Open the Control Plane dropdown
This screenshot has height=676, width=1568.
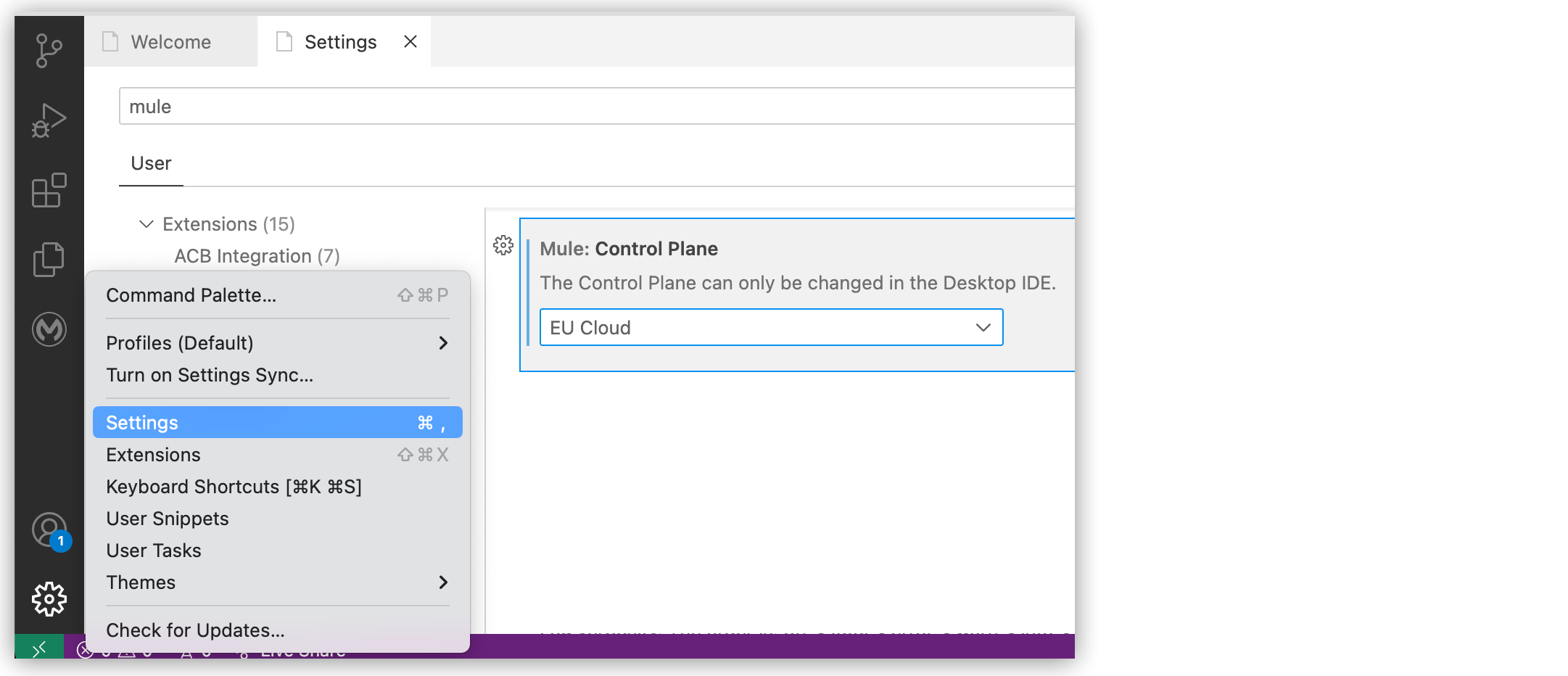click(771, 328)
